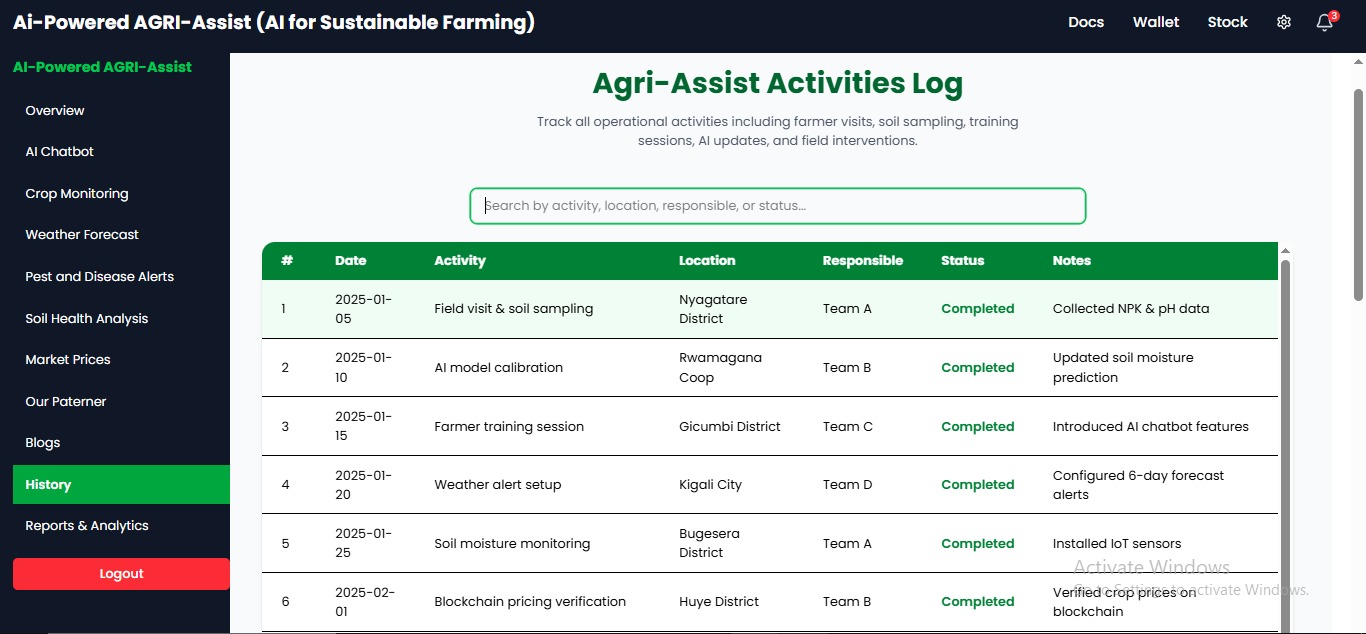Viewport: 1366px width, 634px height.
Task: Click the Status column header
Action: tap(963, 261)
